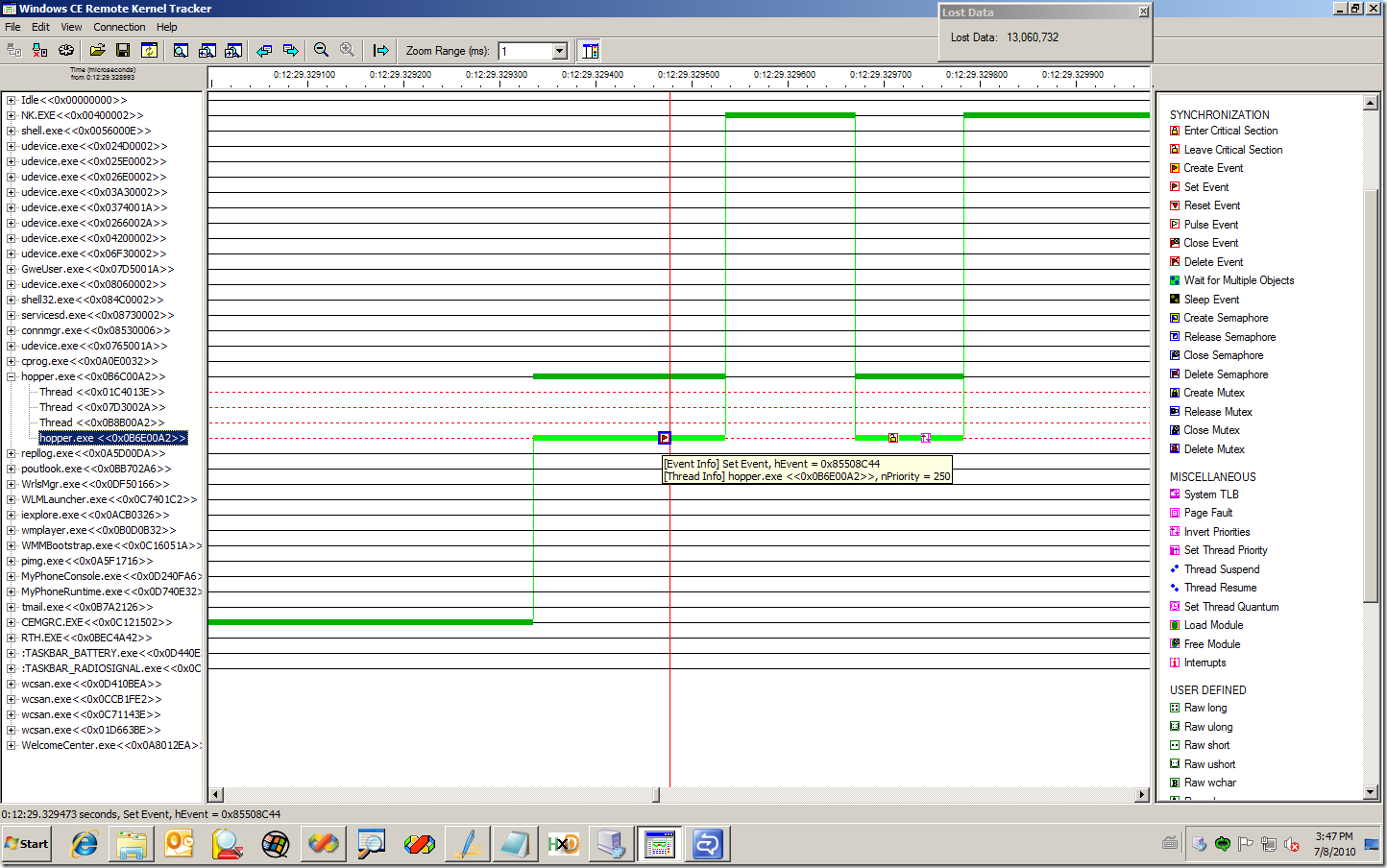1387x868 pixels.
Task: Click the Thread Suspend legend icon
Action: [1175, 569]
